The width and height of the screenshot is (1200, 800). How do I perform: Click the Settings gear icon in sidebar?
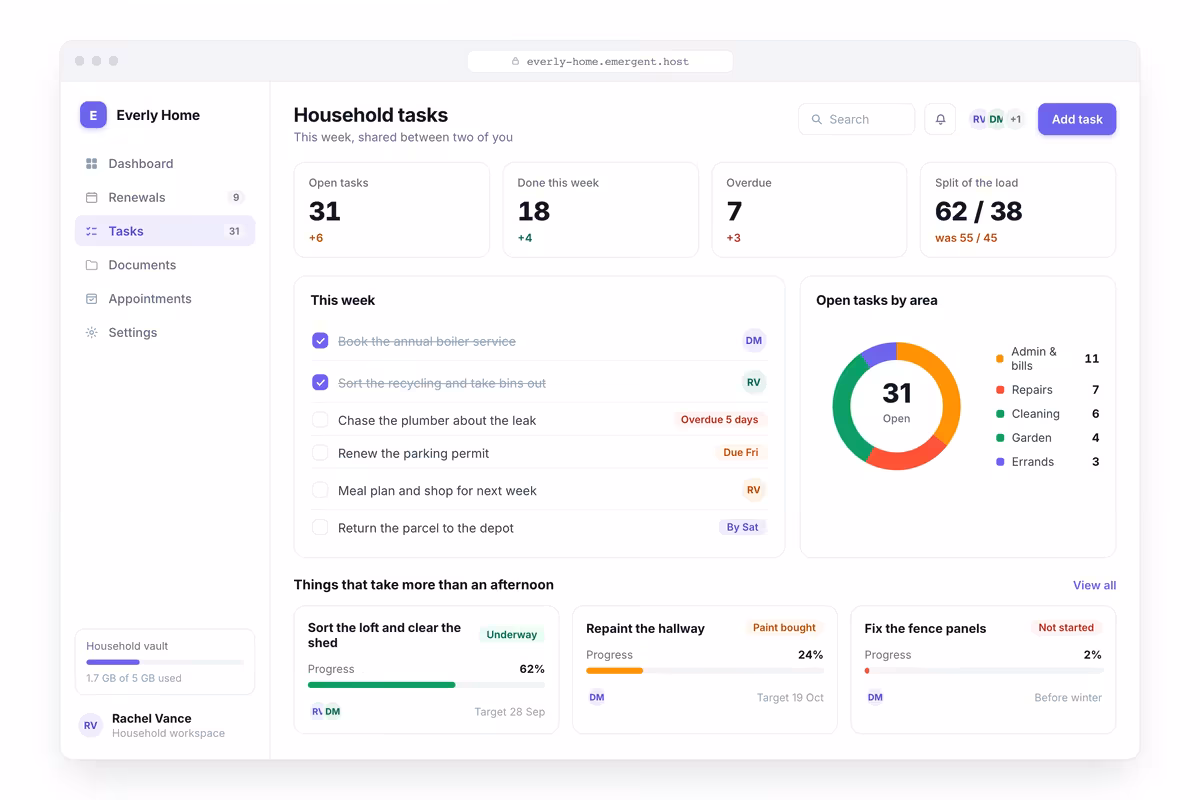pyautogui.click(x=91, y=333)
